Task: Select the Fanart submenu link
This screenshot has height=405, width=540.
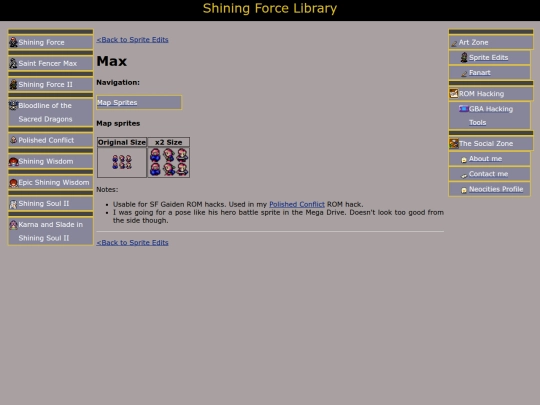Action: coord(480,73)
